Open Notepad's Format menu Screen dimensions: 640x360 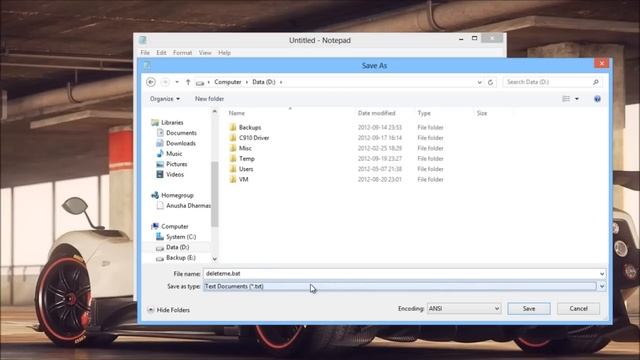(182, 53)
